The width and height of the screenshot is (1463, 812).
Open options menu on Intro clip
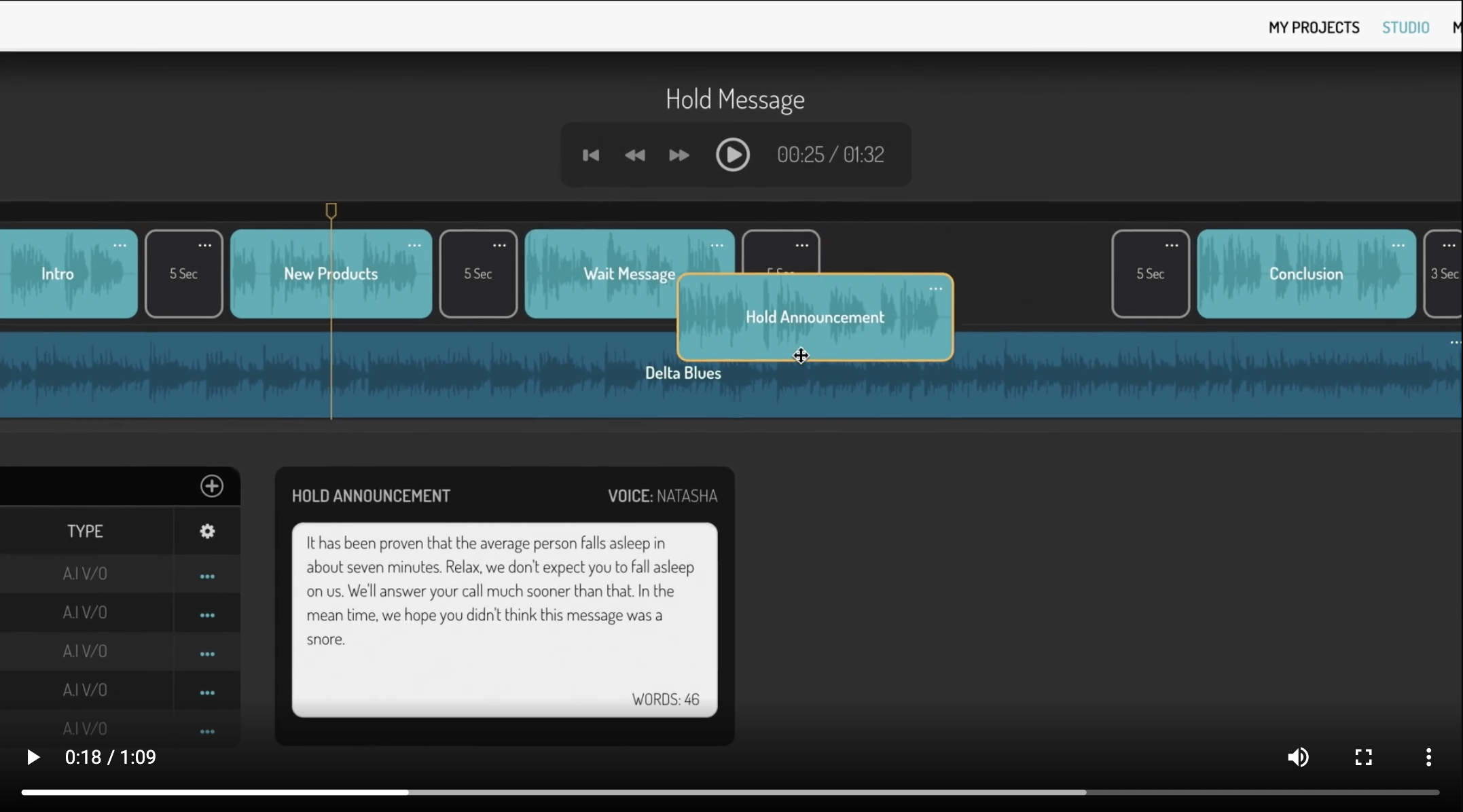tap(120, 246)
